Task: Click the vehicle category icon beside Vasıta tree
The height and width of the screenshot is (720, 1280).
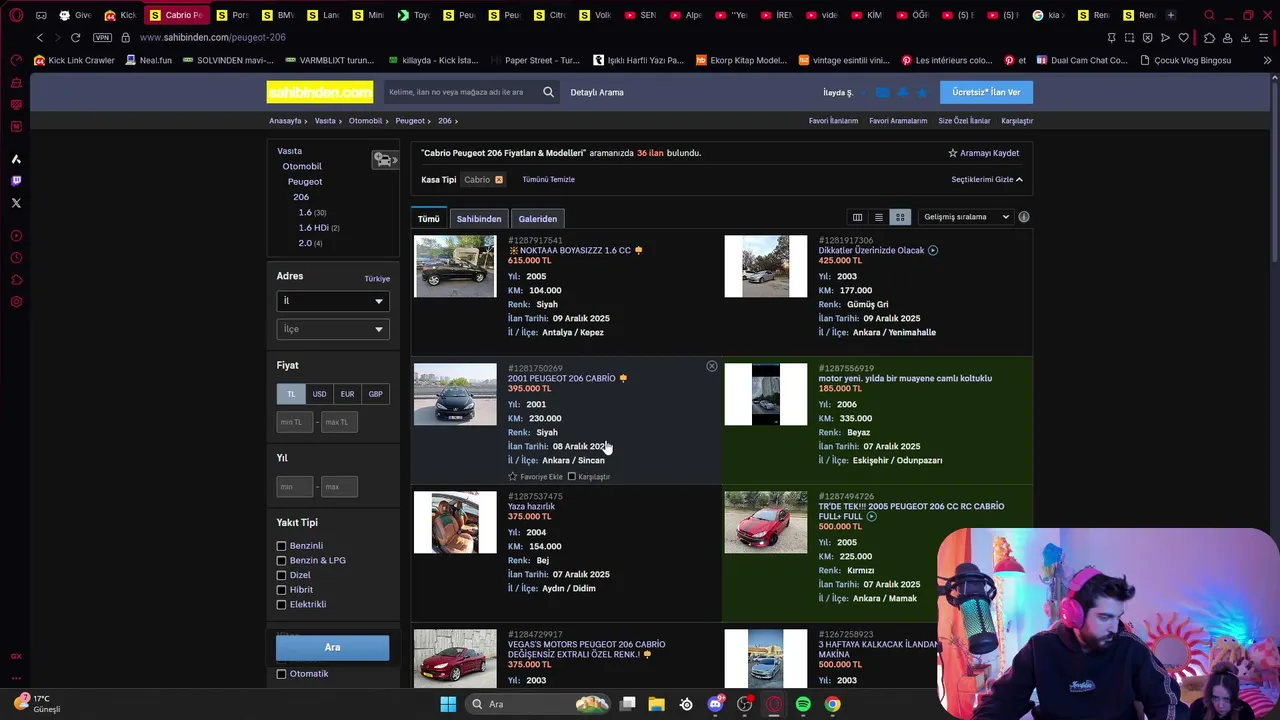Action: pos(385,160)
